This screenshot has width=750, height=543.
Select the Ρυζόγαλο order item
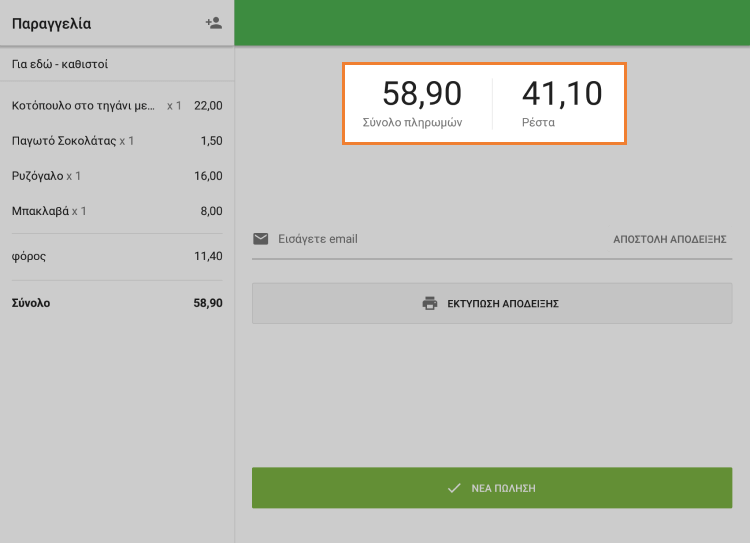click(117, 176)
